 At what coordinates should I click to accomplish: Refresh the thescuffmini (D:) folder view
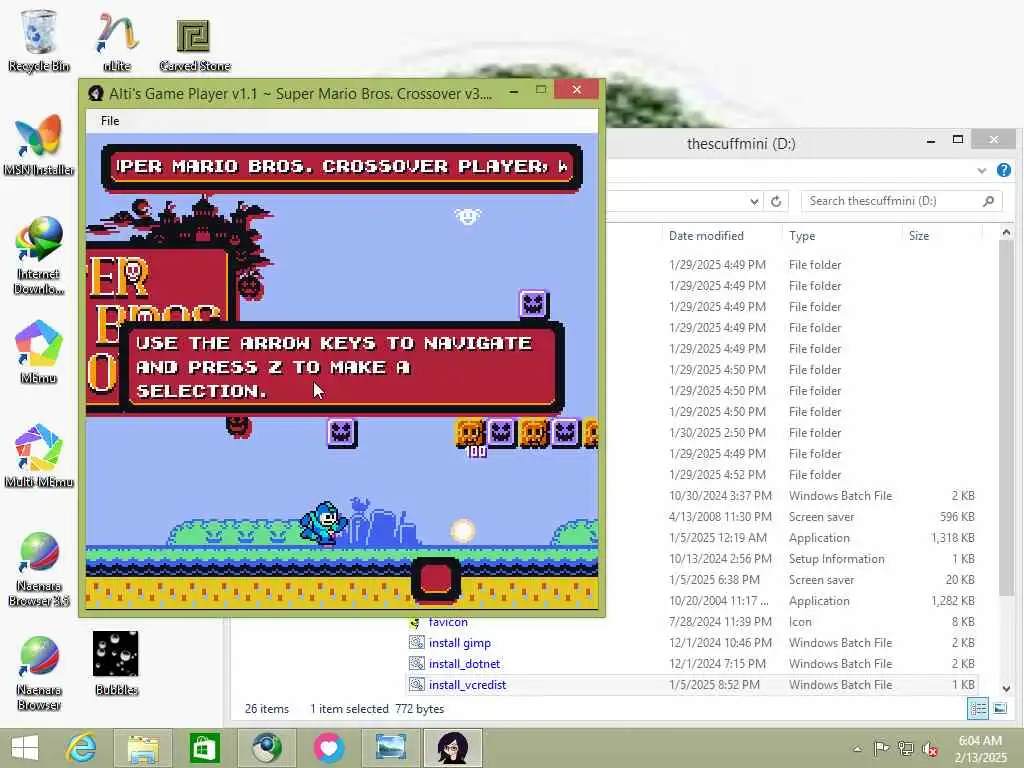coord(776,201)
